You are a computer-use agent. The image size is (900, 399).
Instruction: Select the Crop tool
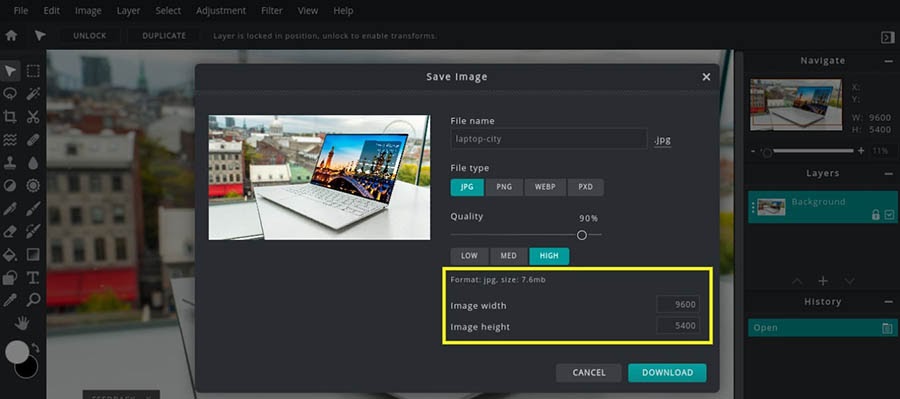10,117
